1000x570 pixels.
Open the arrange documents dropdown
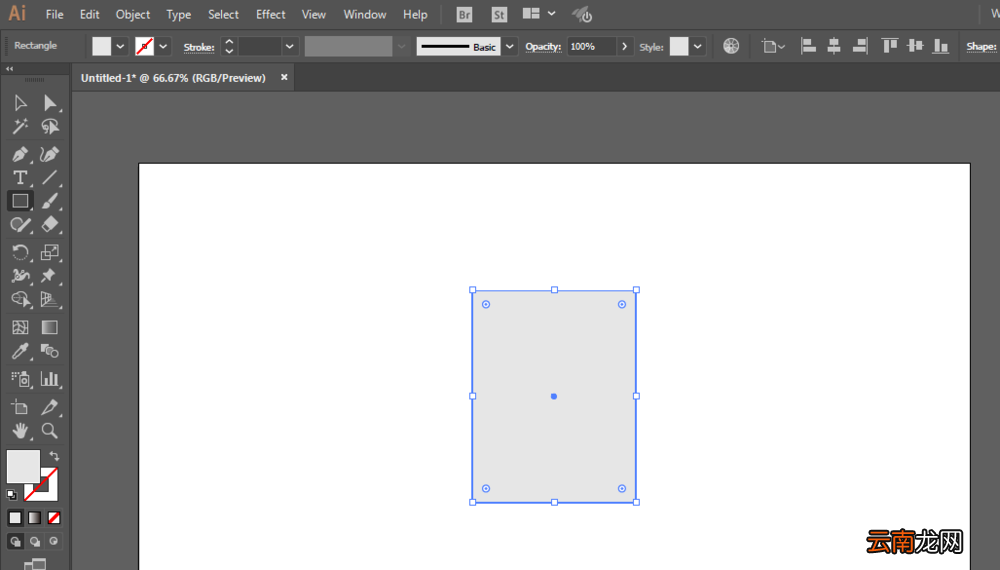coord(539,13)
